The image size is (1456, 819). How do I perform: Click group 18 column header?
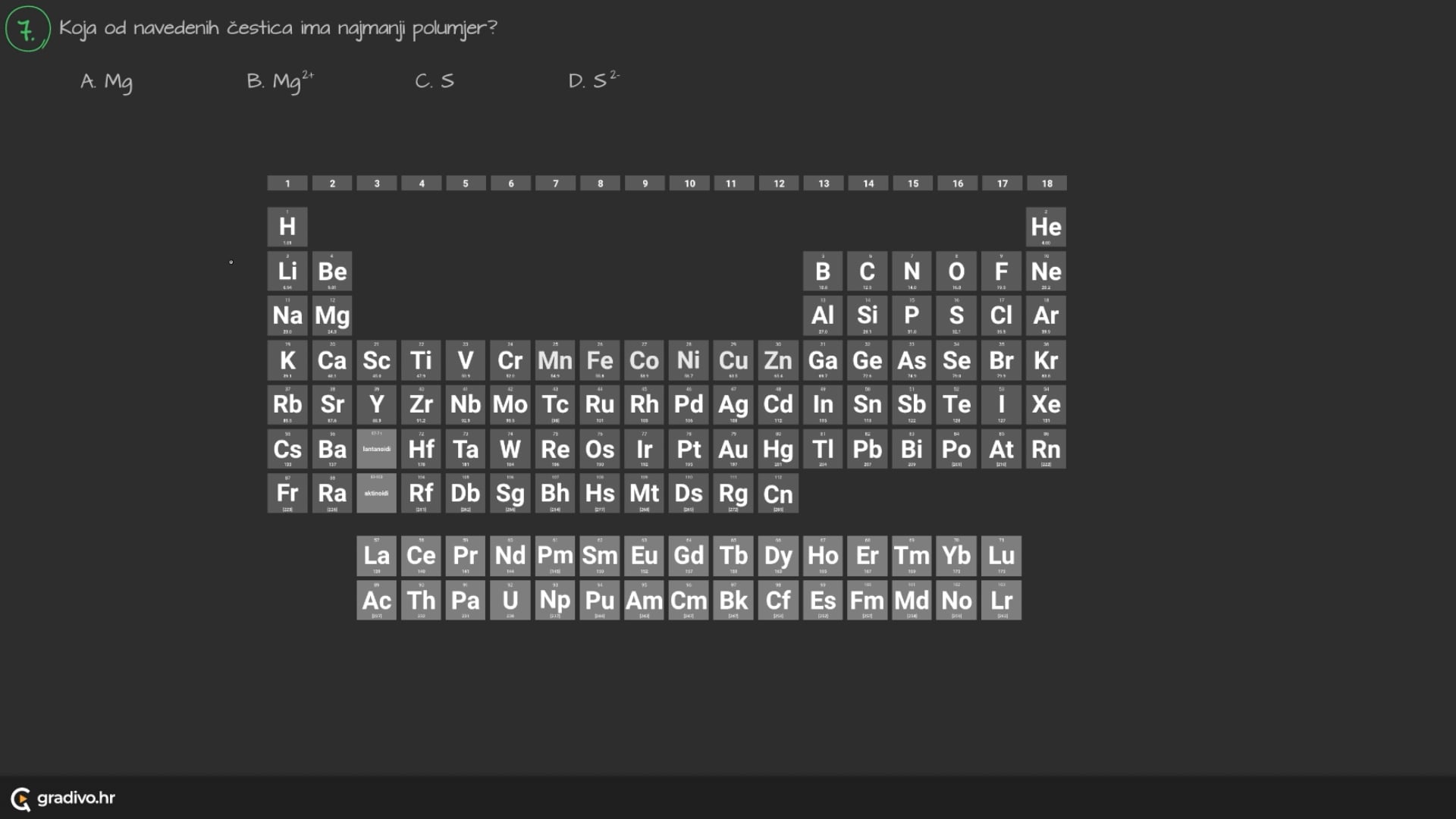[1046, 184]
